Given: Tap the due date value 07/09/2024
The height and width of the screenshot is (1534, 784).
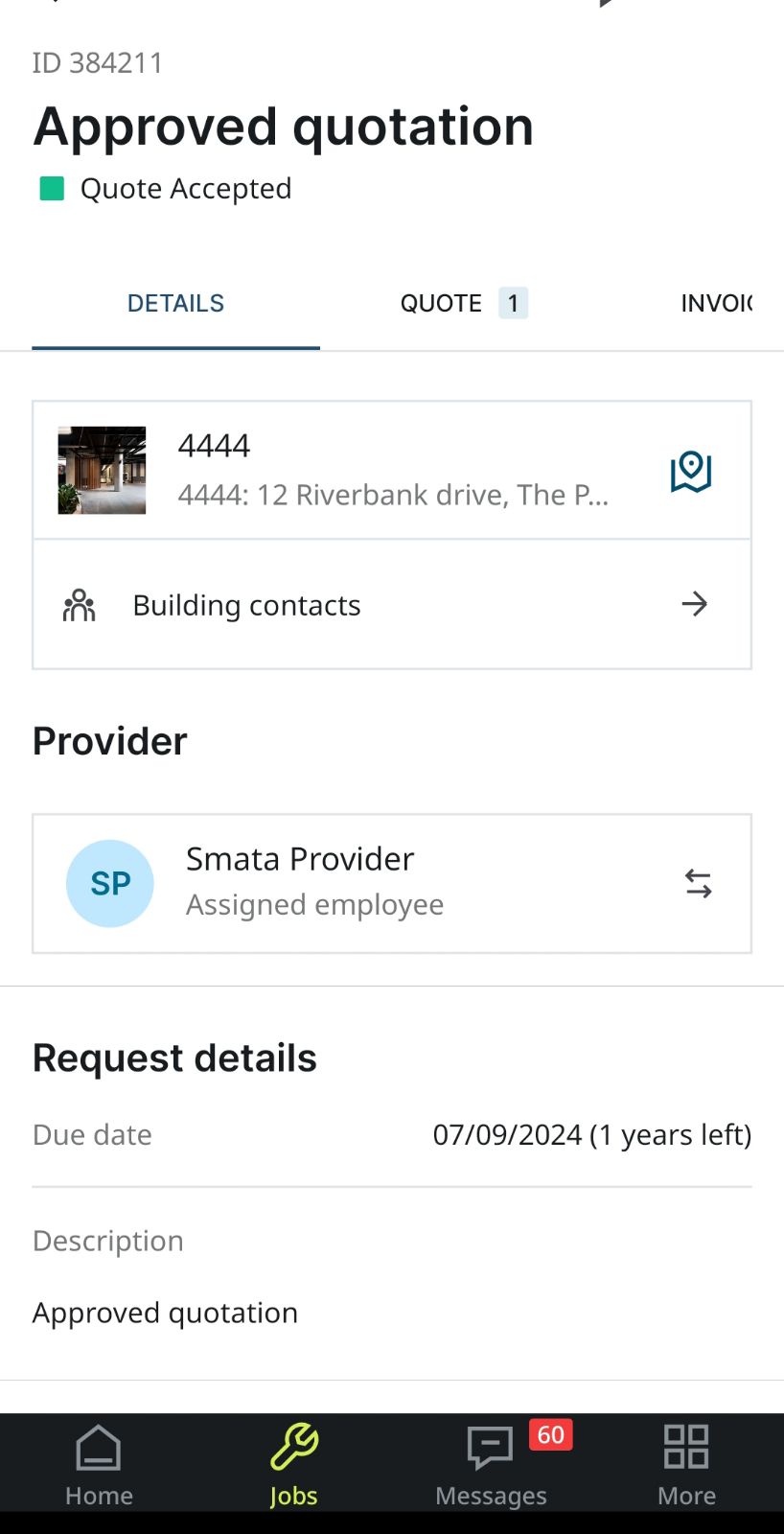Looking at the screenshot, I should [507, 1135].
